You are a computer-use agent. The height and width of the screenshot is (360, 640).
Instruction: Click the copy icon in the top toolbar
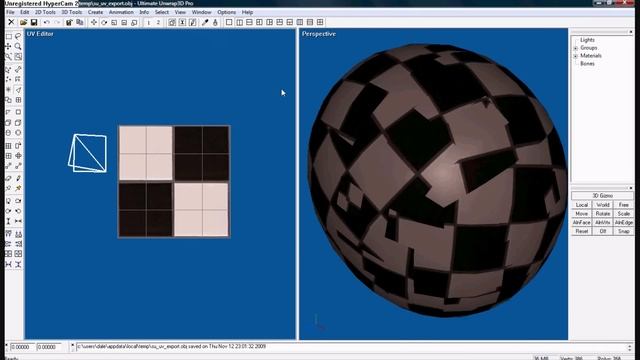(x=80, y=22)
